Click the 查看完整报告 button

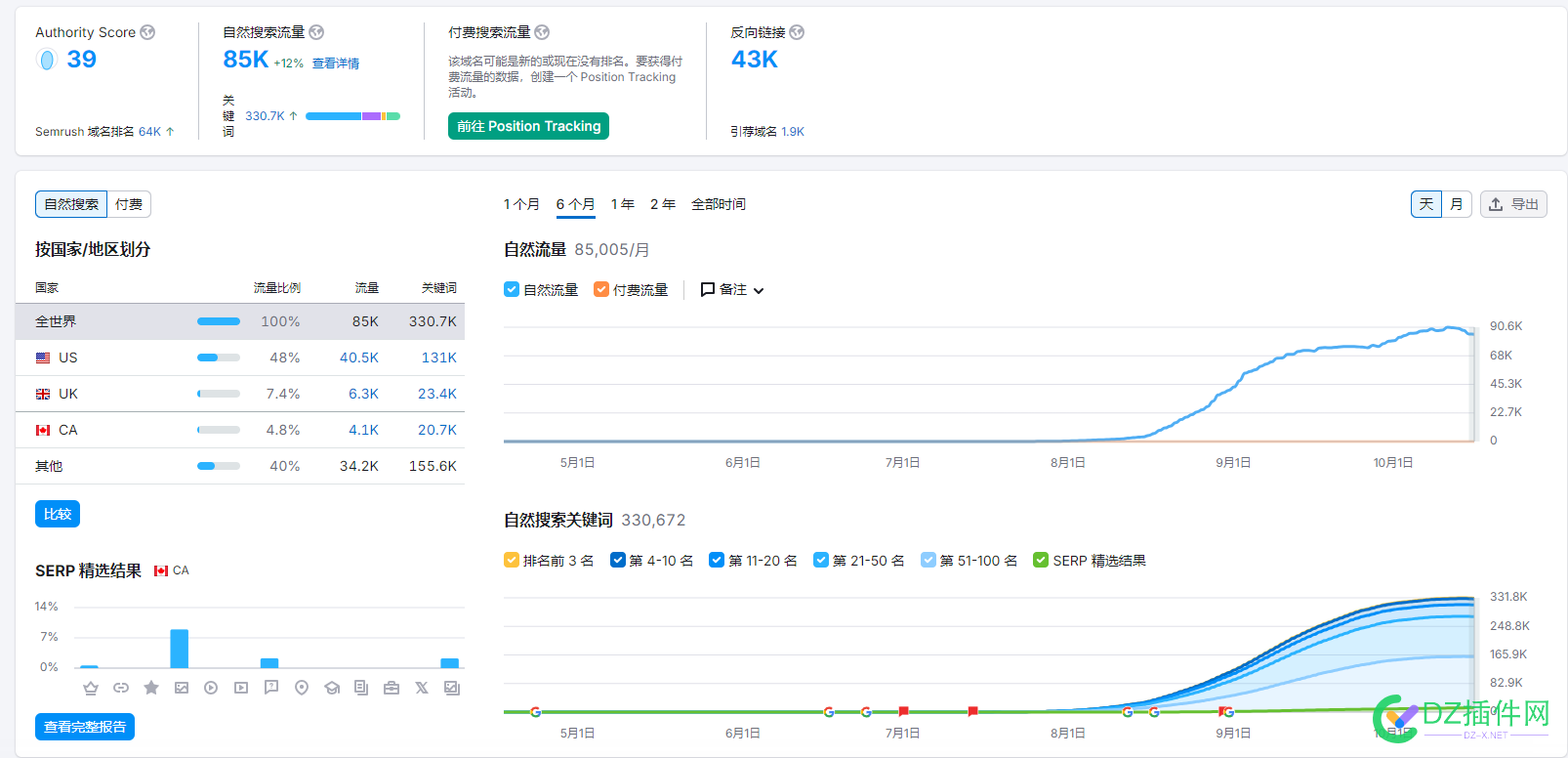coord(85,727)
